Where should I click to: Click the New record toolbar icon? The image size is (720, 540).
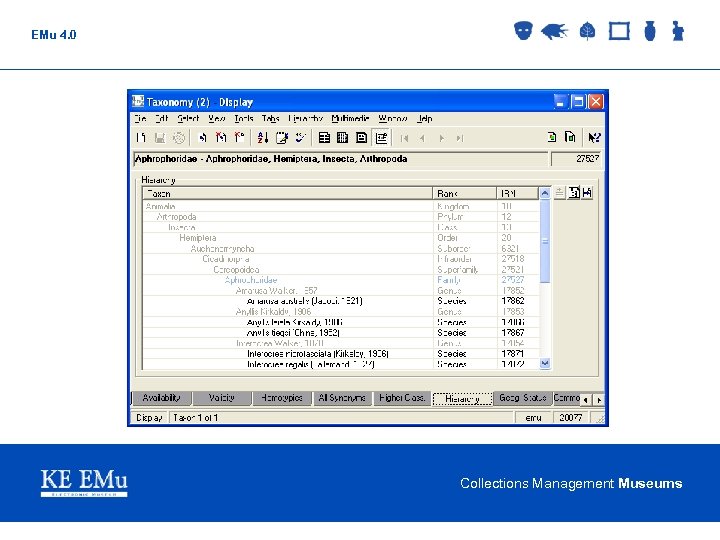pos(141,138)
